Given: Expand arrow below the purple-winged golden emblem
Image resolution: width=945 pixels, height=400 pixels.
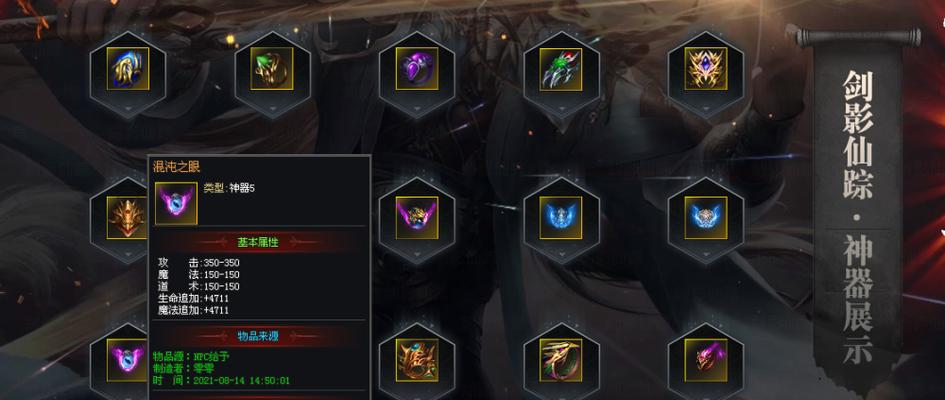Looking at the screenshot, I should [x=416, y=257].
